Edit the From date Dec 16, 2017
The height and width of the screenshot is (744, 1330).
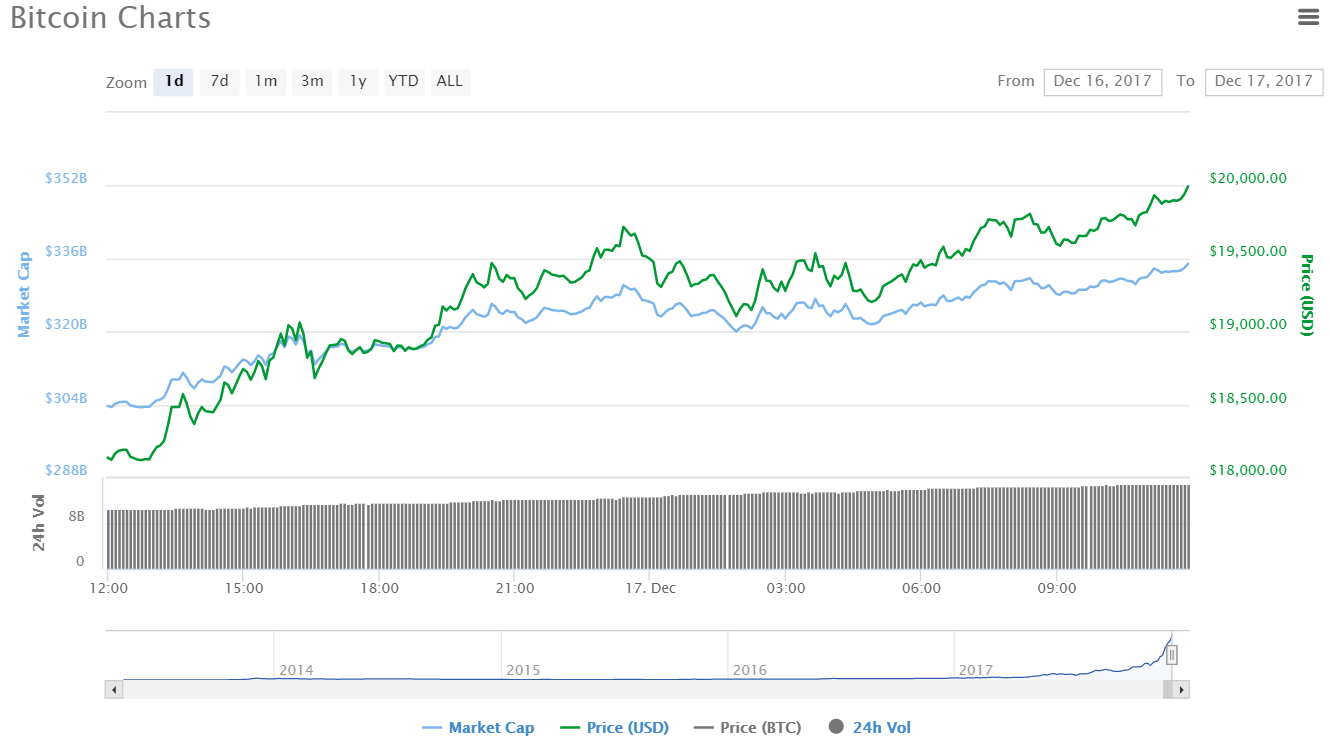pyautogui.click(x=1102, y=82)
